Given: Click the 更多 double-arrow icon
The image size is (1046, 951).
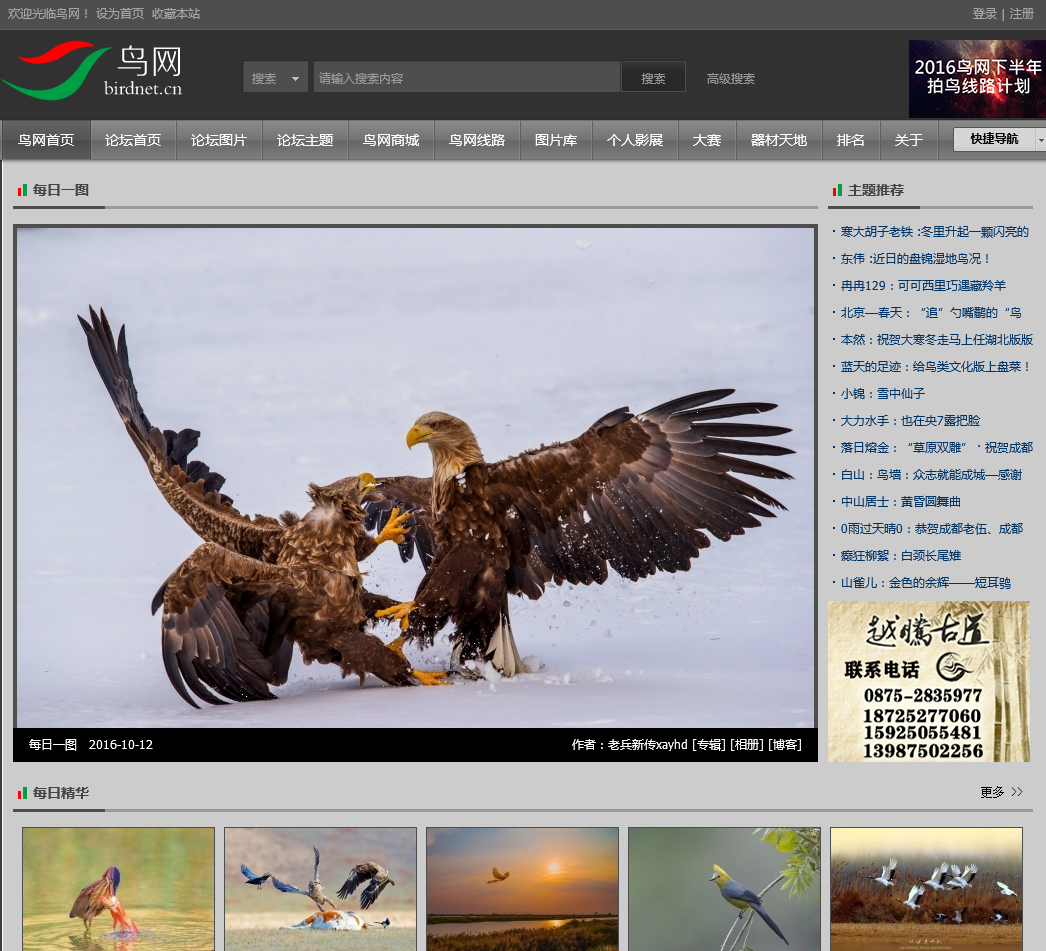Looking at the screenshot, I should coord(1017,792).
